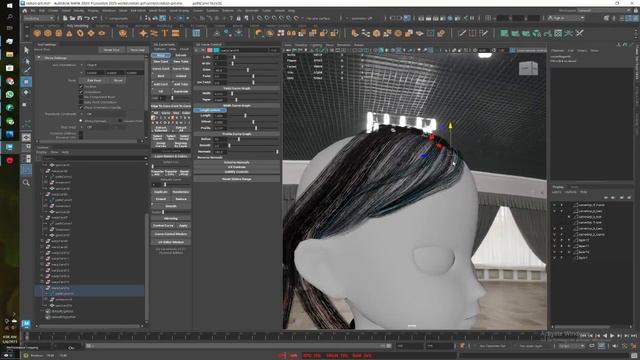Viewport: 640px width, 360px height.
Task: Click the Save scene icon on the status line
Action: click(x=80, y=18)
